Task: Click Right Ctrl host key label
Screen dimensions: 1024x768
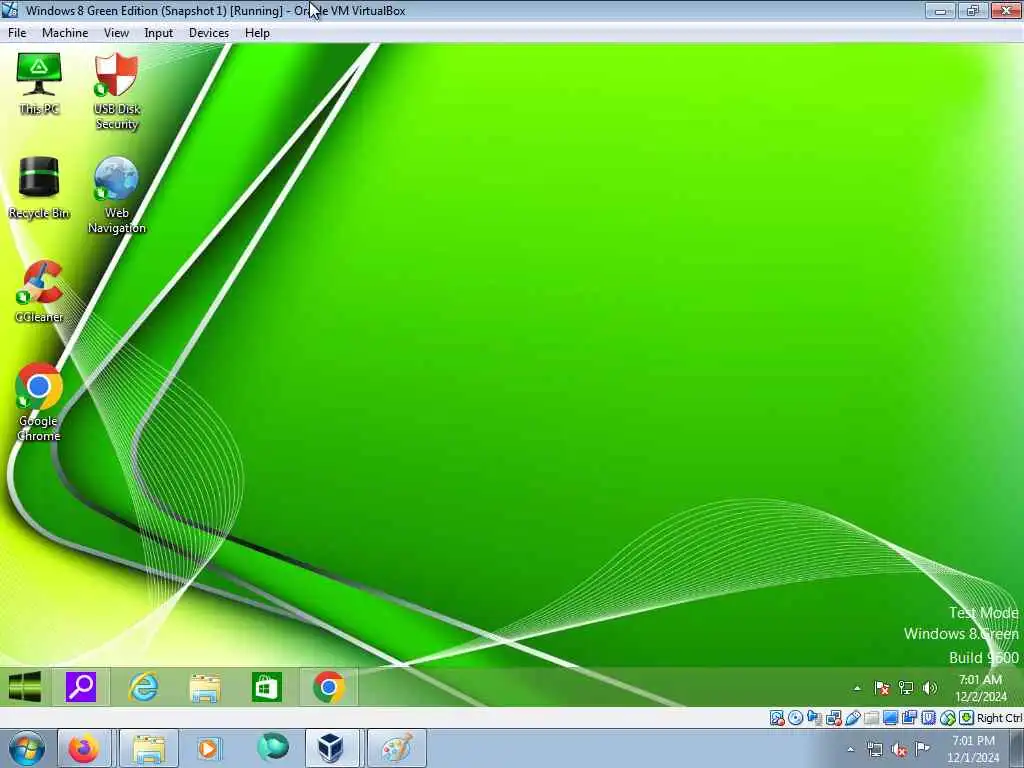Action: tap(999, 718)
